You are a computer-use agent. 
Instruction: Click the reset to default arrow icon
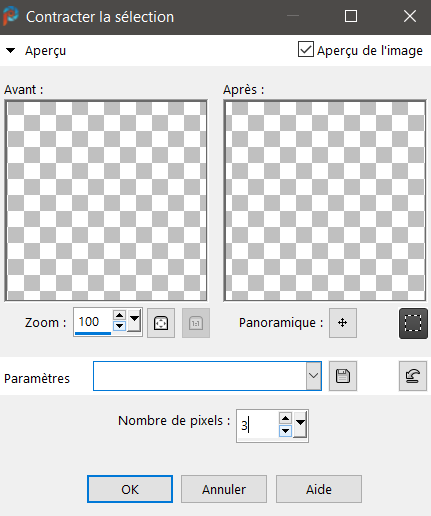coord(413,376)
